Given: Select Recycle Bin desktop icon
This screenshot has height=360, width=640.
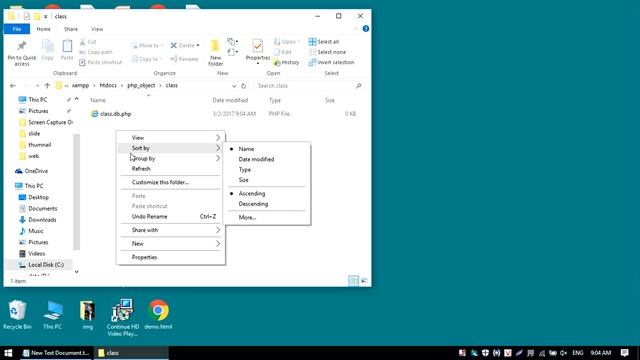Looking at the screenshot, I should (17, 314).
